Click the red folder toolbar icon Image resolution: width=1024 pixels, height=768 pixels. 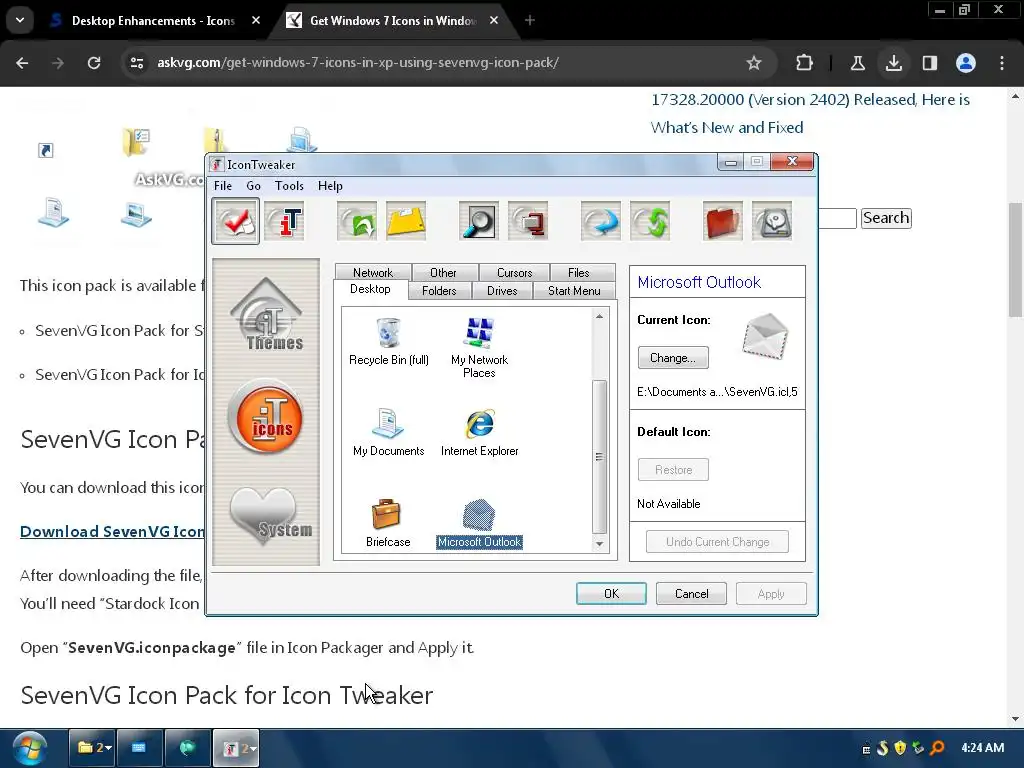click(722, 222)
